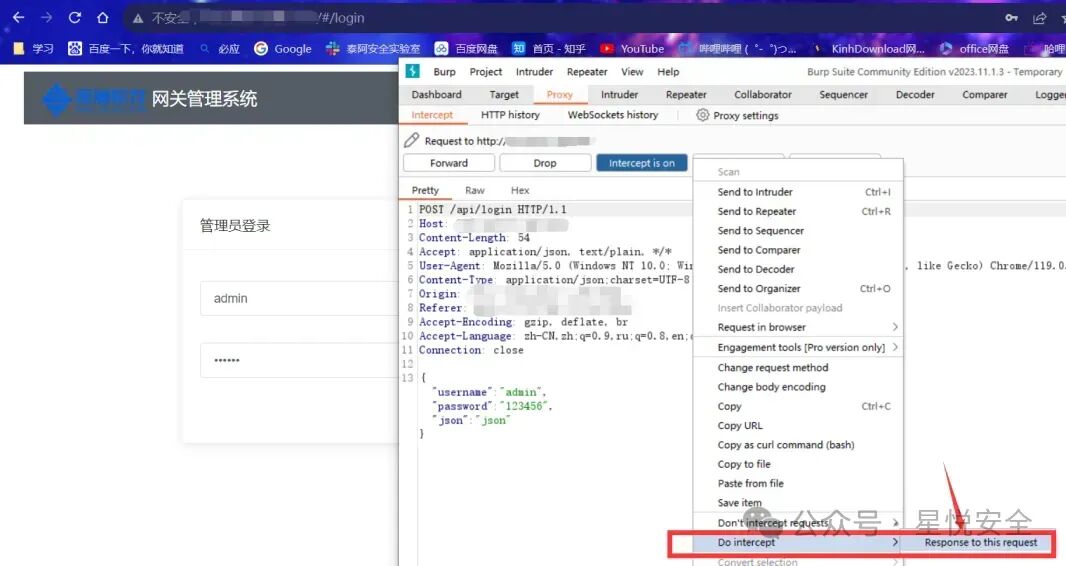
Task: Open the View menu
Action: pos(632,71)
